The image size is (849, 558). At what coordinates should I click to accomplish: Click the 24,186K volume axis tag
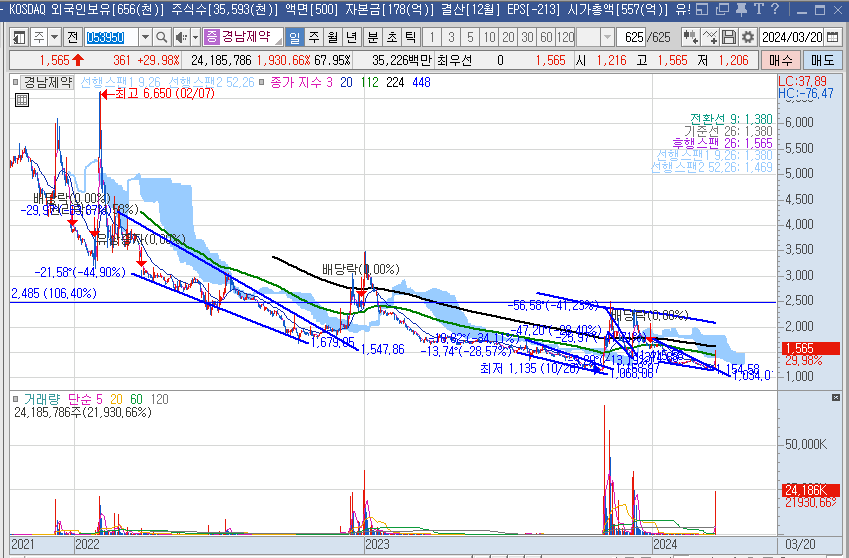(810, 491)
